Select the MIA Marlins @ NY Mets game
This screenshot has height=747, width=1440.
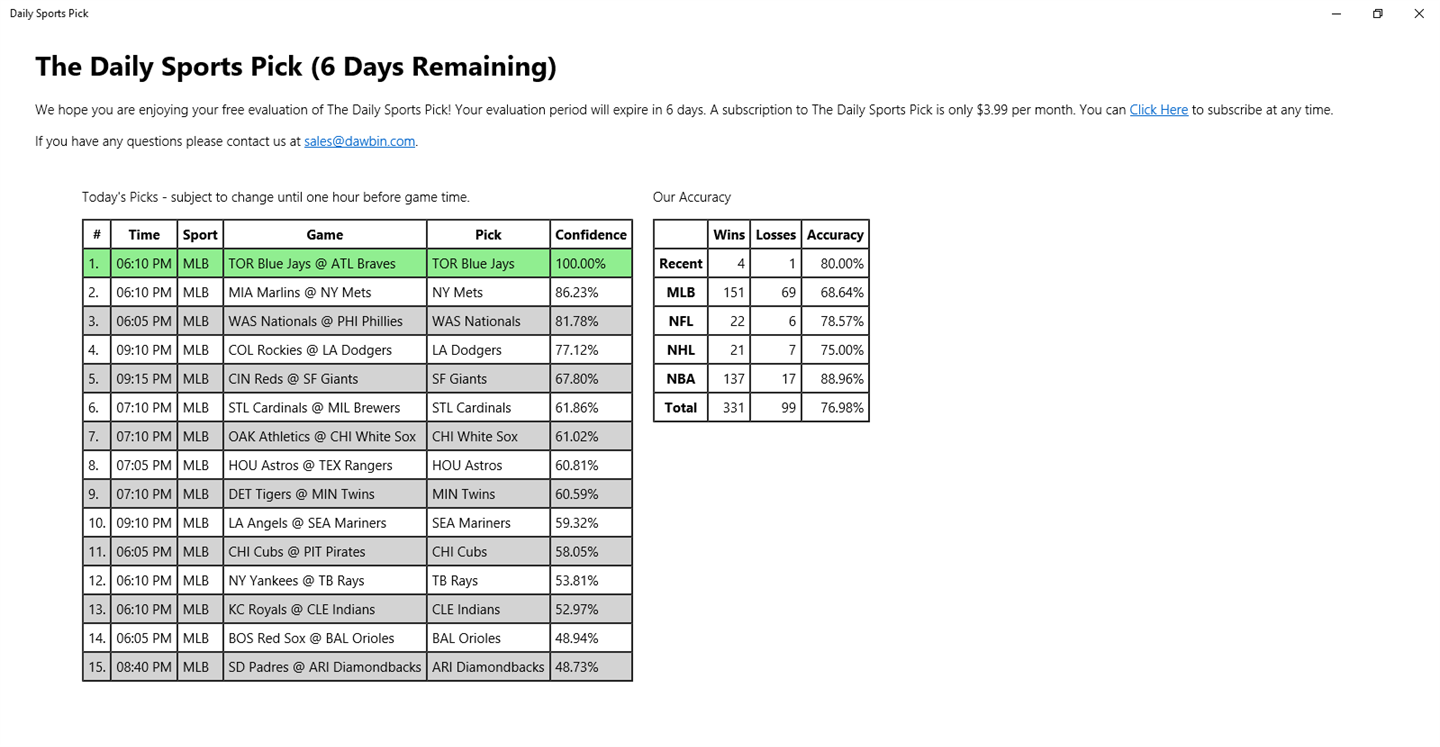click(x=299, y=293)
